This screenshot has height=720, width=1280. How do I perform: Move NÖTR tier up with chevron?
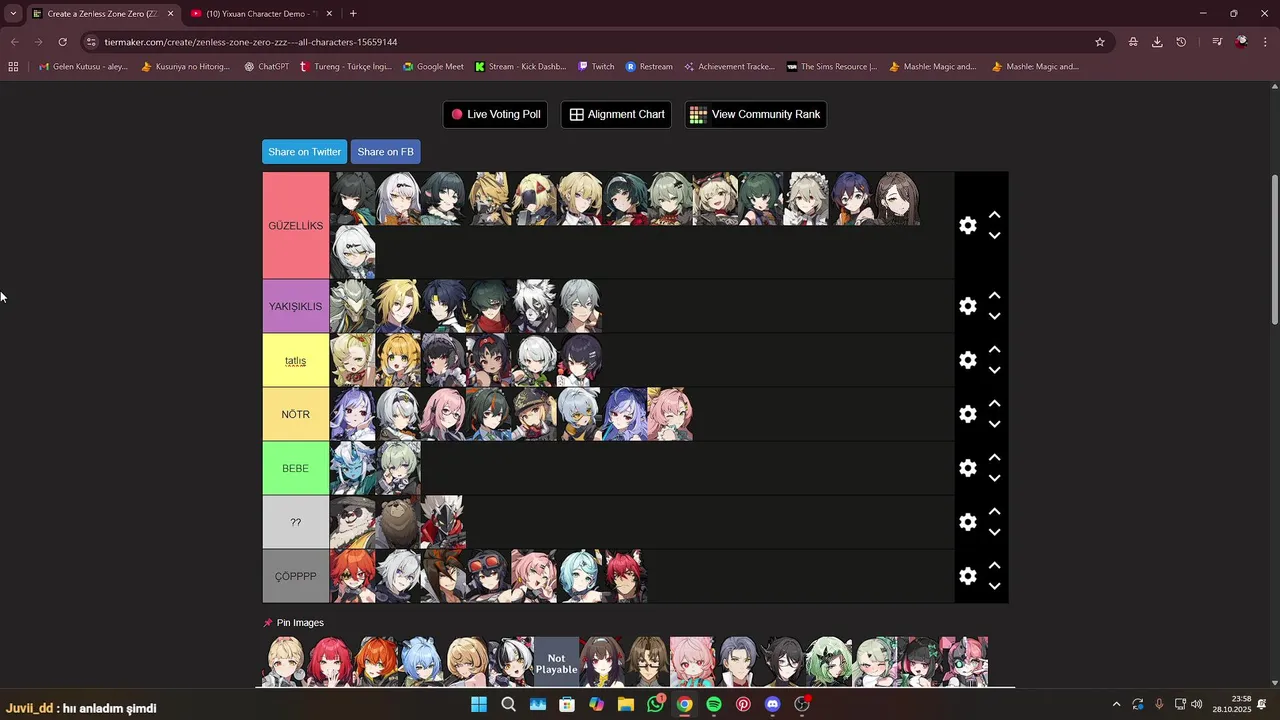994,404
